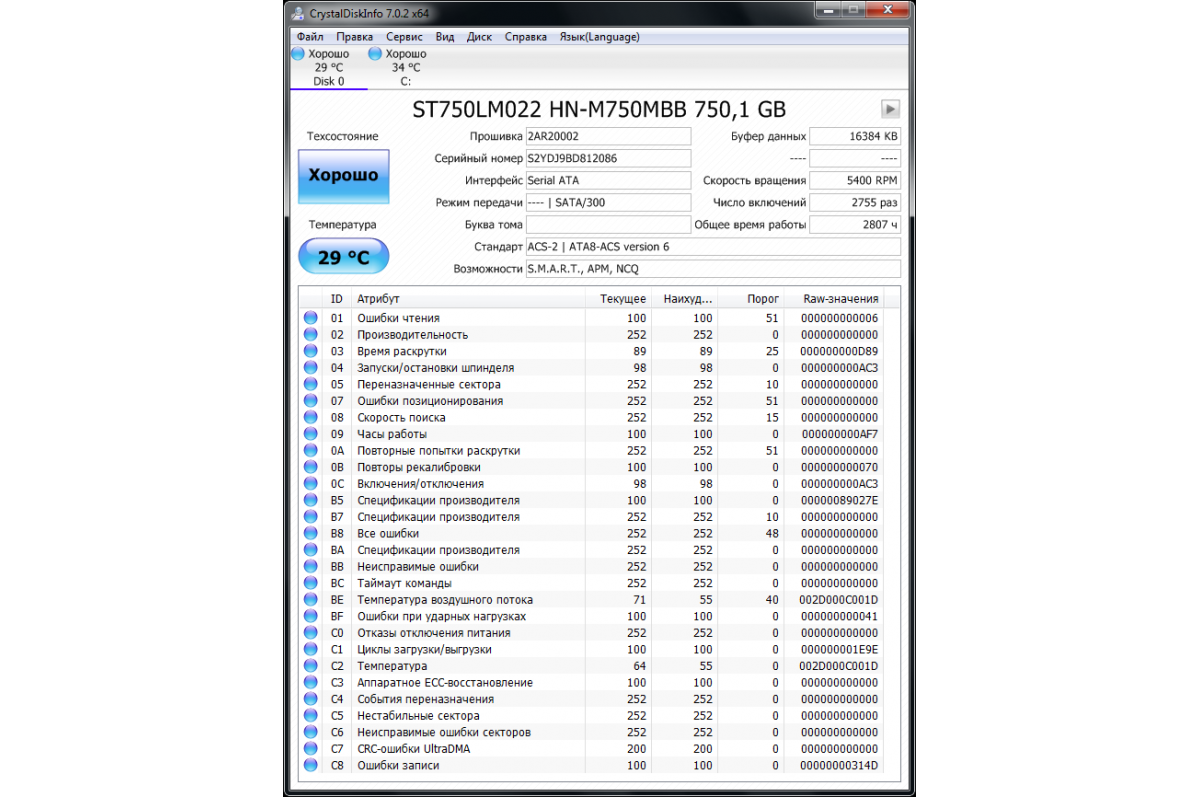The image size is (1200, 797).
Task: Click the Скорость вращения field 5400 RPM
Action: pyautogui.click(x=855, y=180)
